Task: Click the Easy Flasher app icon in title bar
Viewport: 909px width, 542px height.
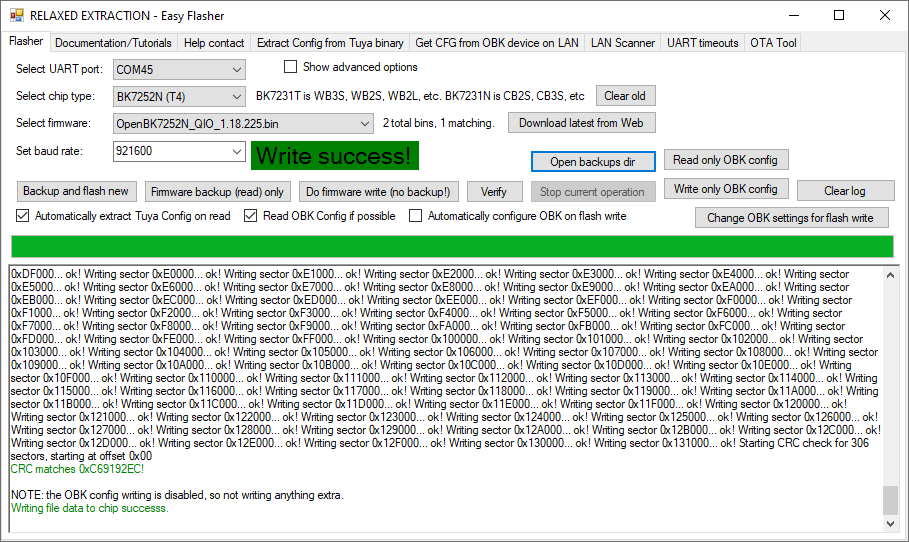Action: pyautogui.click(x=17, y=16)
